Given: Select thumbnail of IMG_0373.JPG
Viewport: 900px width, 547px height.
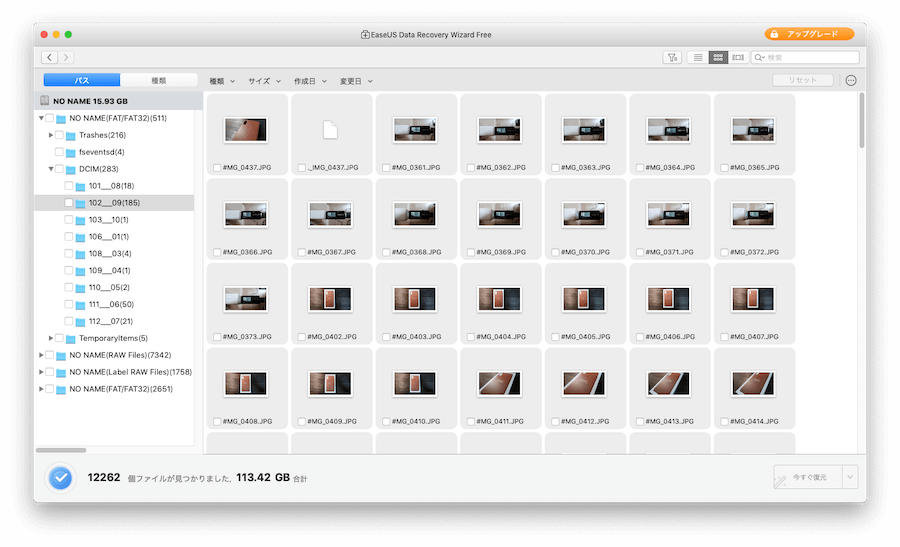Looking at the screenshot, I should (246, 299).
